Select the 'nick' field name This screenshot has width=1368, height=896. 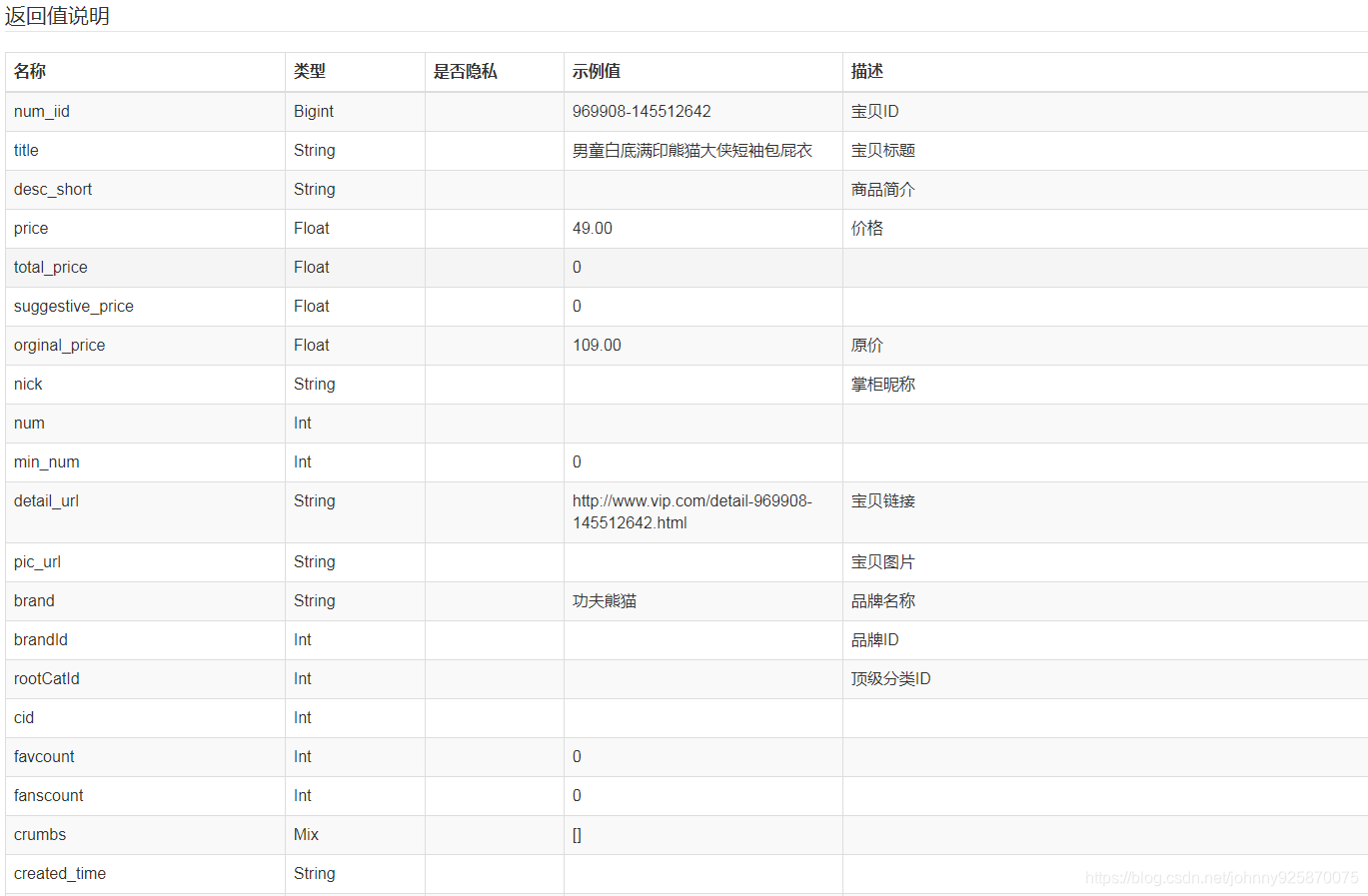click(x=28, y=384)
